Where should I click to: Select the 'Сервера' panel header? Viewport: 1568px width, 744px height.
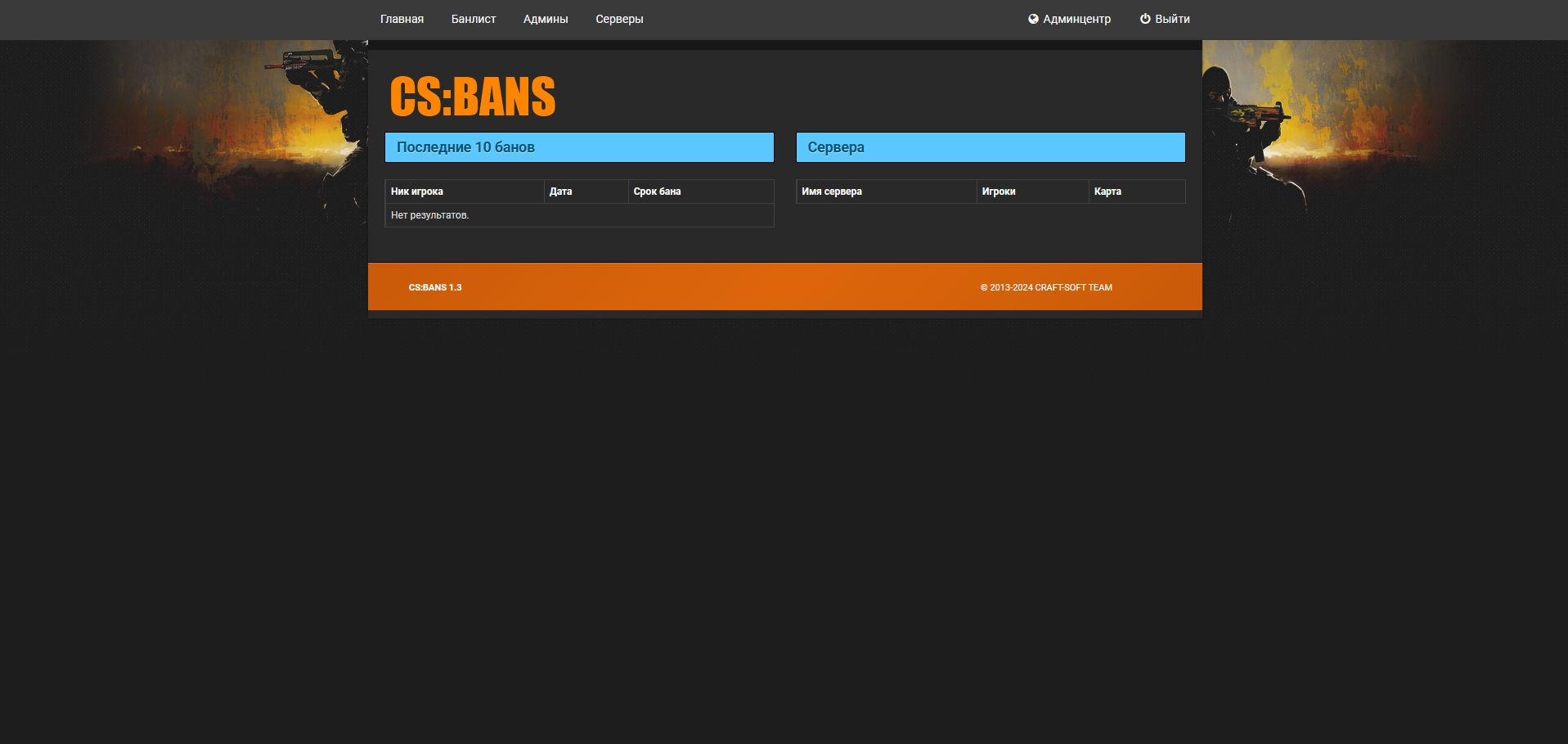point(990,147)
